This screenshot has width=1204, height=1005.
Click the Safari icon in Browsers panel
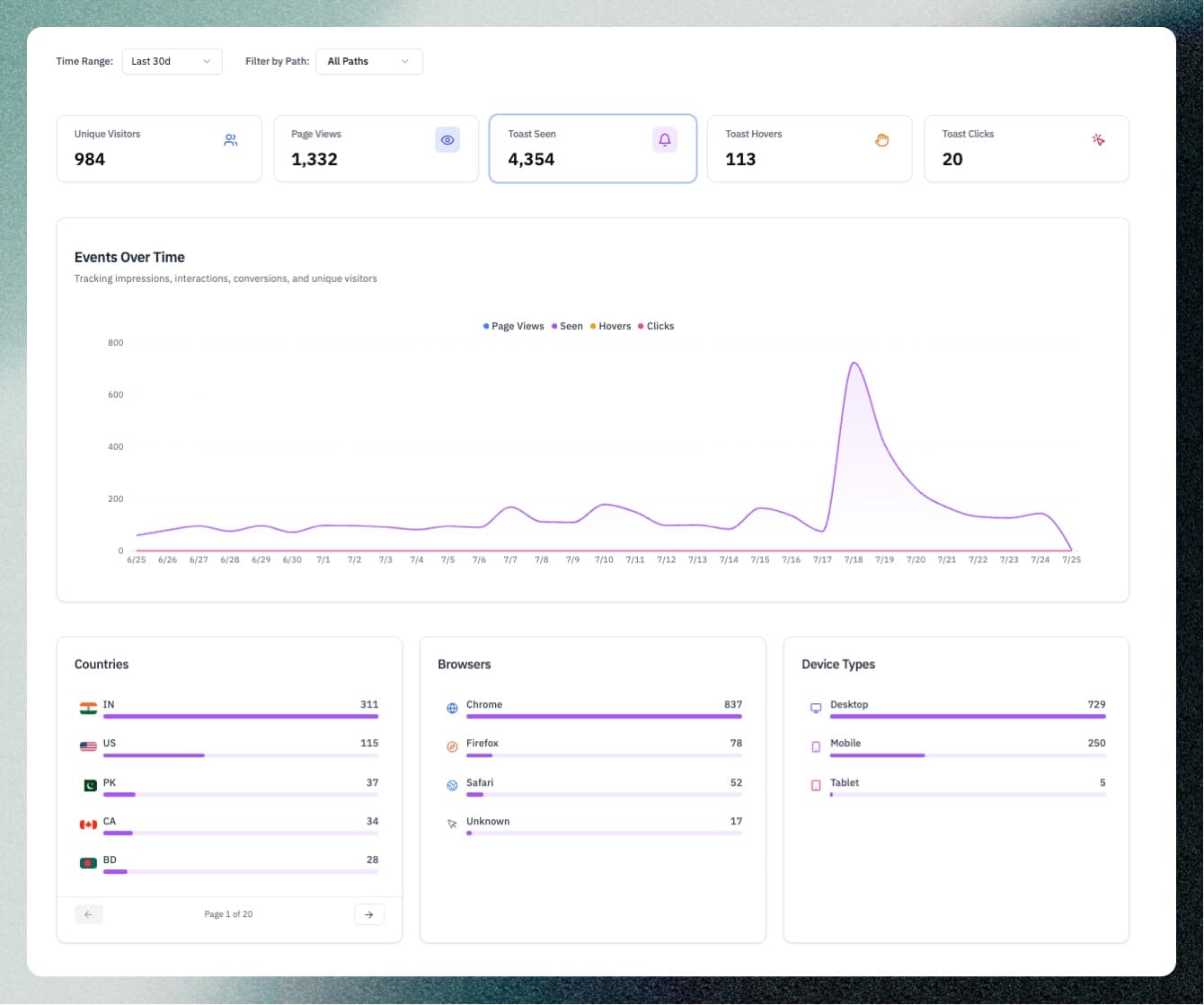(452, 785)
